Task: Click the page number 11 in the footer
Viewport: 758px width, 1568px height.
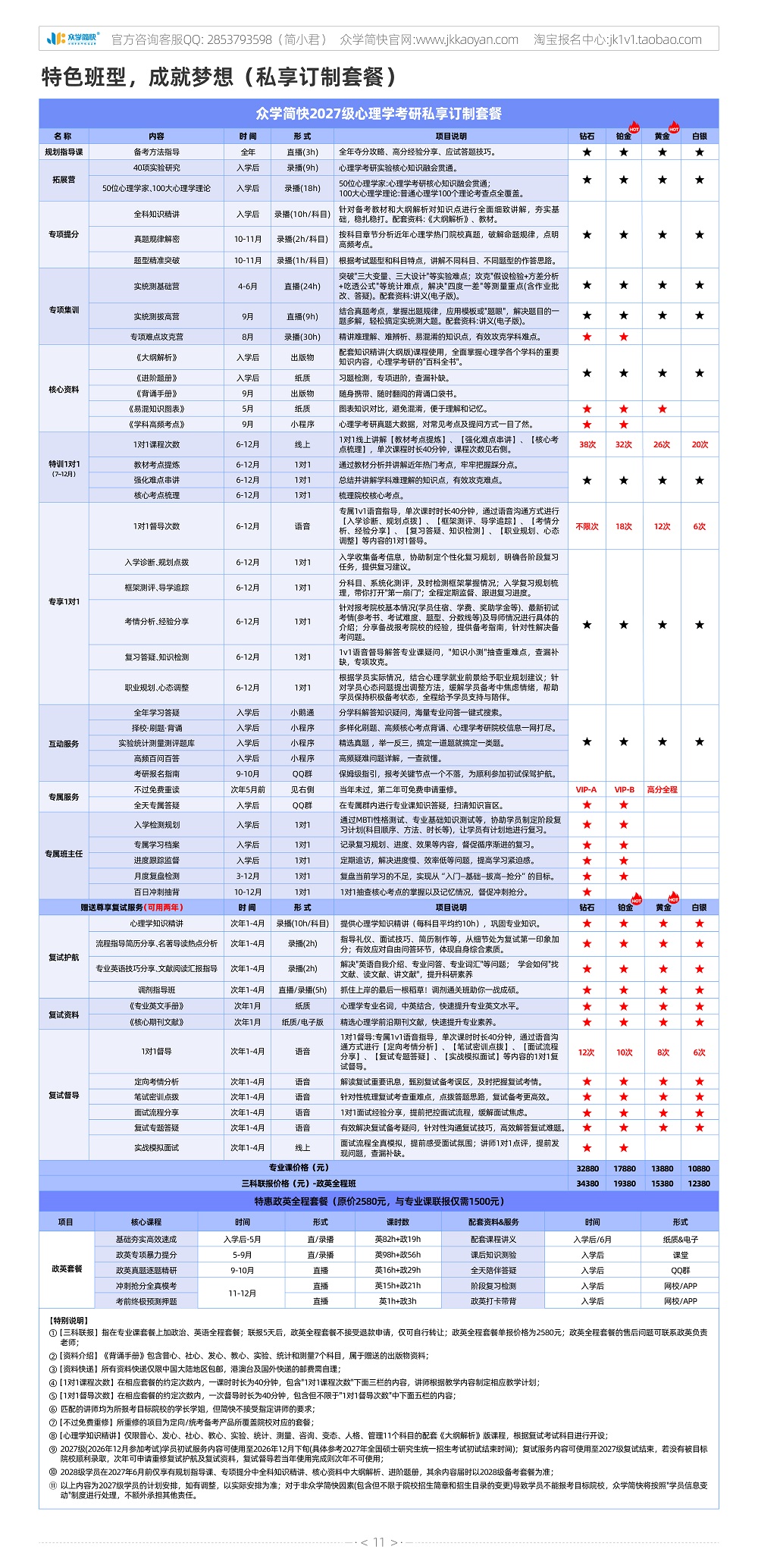Action: tap(379, 1542)
